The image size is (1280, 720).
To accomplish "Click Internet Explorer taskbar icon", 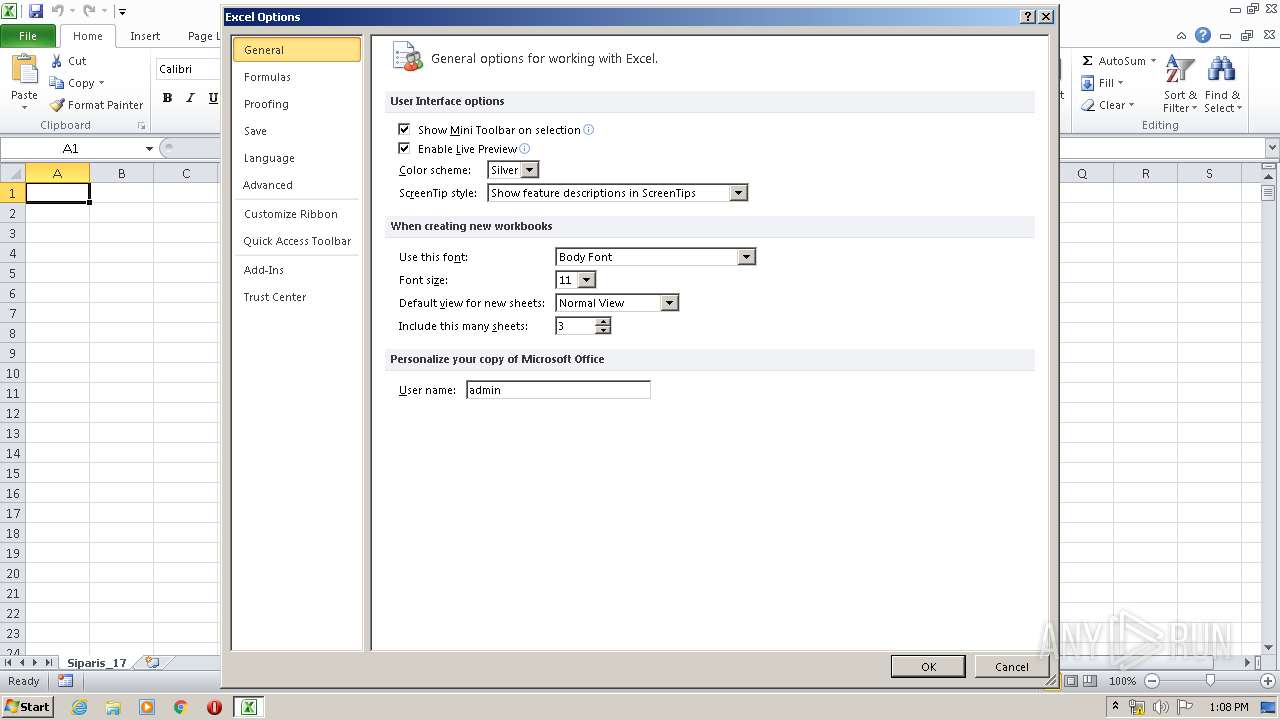I will (80, 707).
